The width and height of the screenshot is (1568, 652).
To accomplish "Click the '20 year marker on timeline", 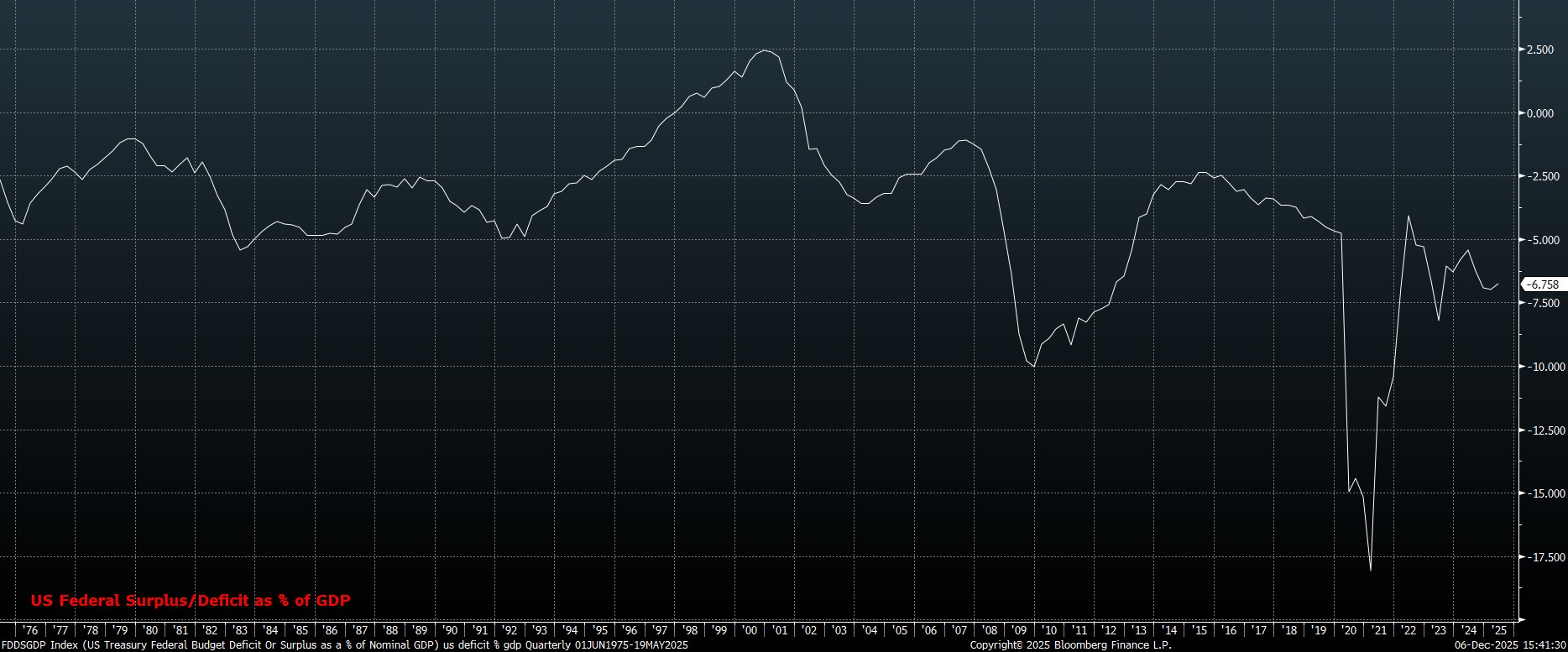I will click(1349, 630).
